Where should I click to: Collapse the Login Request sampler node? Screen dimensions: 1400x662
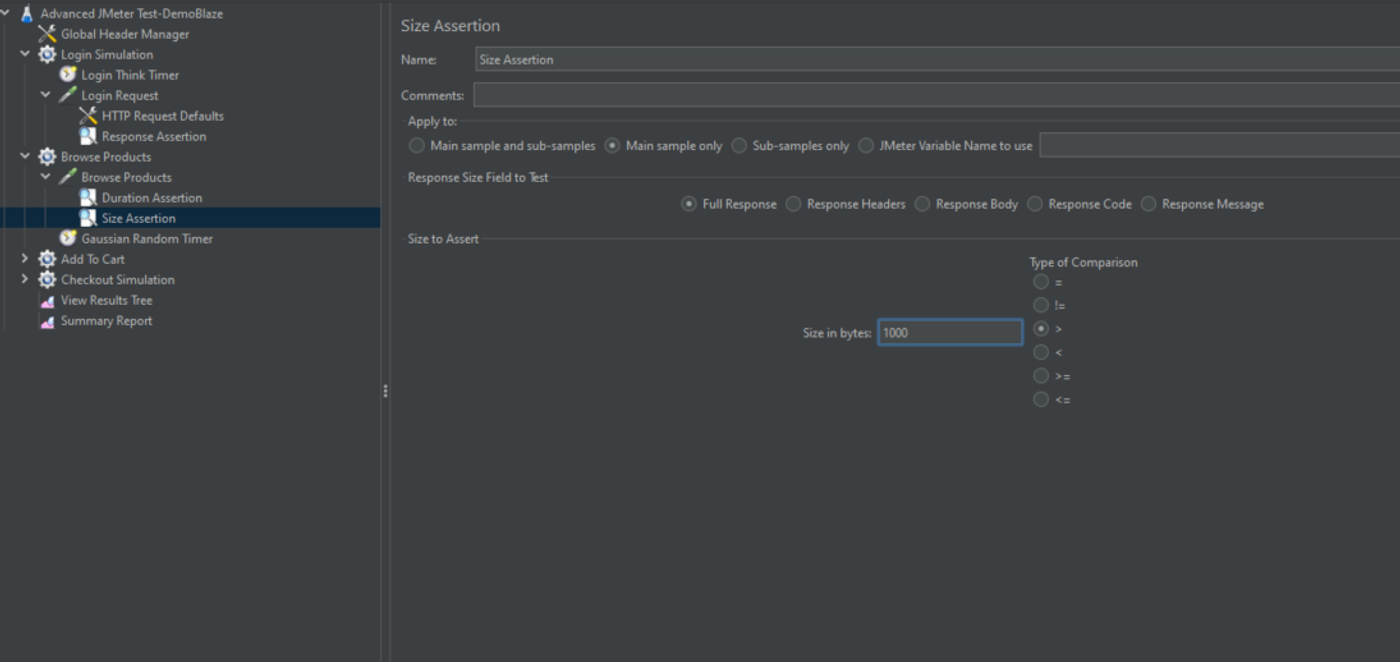click(x=46, y=95)
